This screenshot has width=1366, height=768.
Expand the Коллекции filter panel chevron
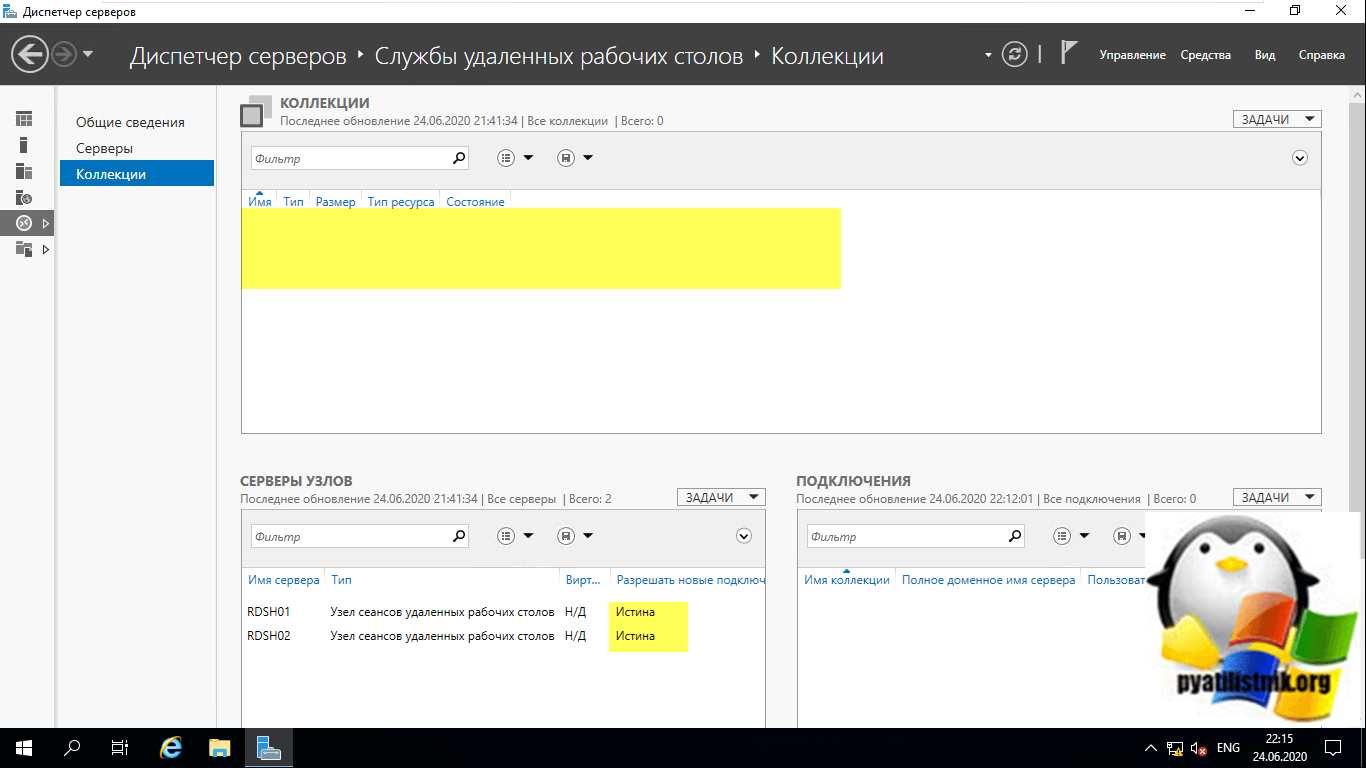1300,158
